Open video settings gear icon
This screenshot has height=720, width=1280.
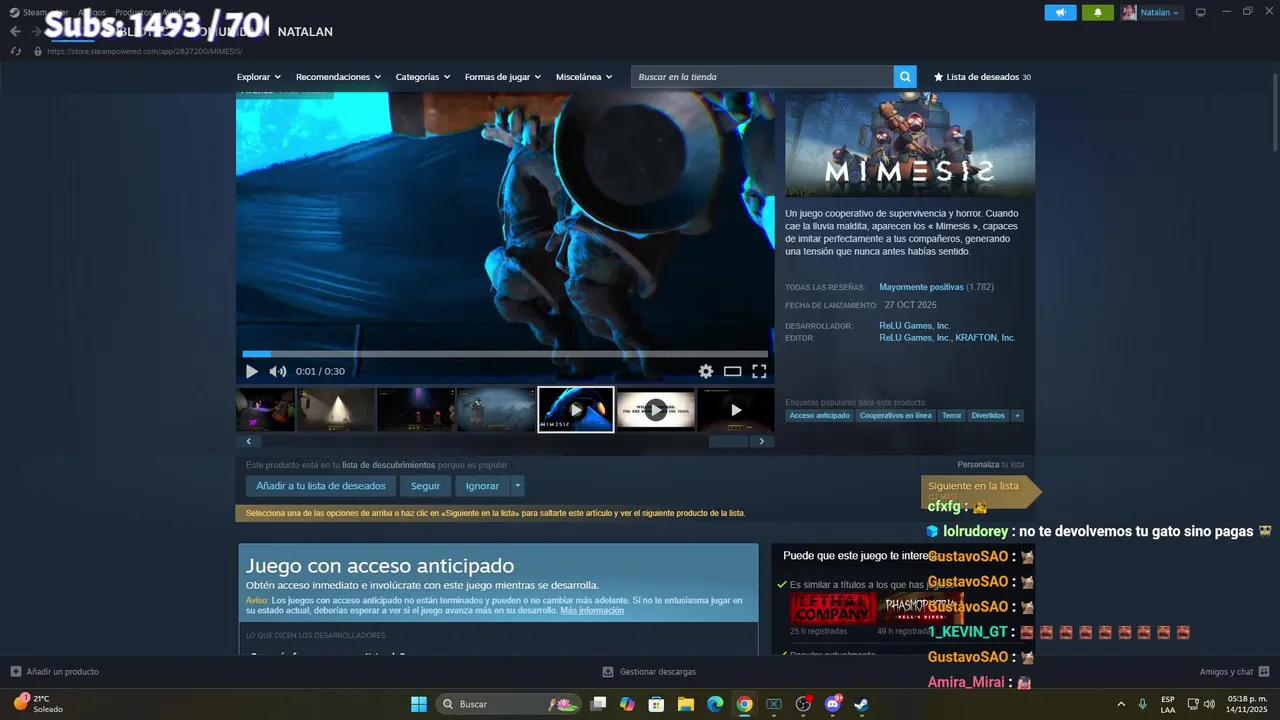[706, 371]
